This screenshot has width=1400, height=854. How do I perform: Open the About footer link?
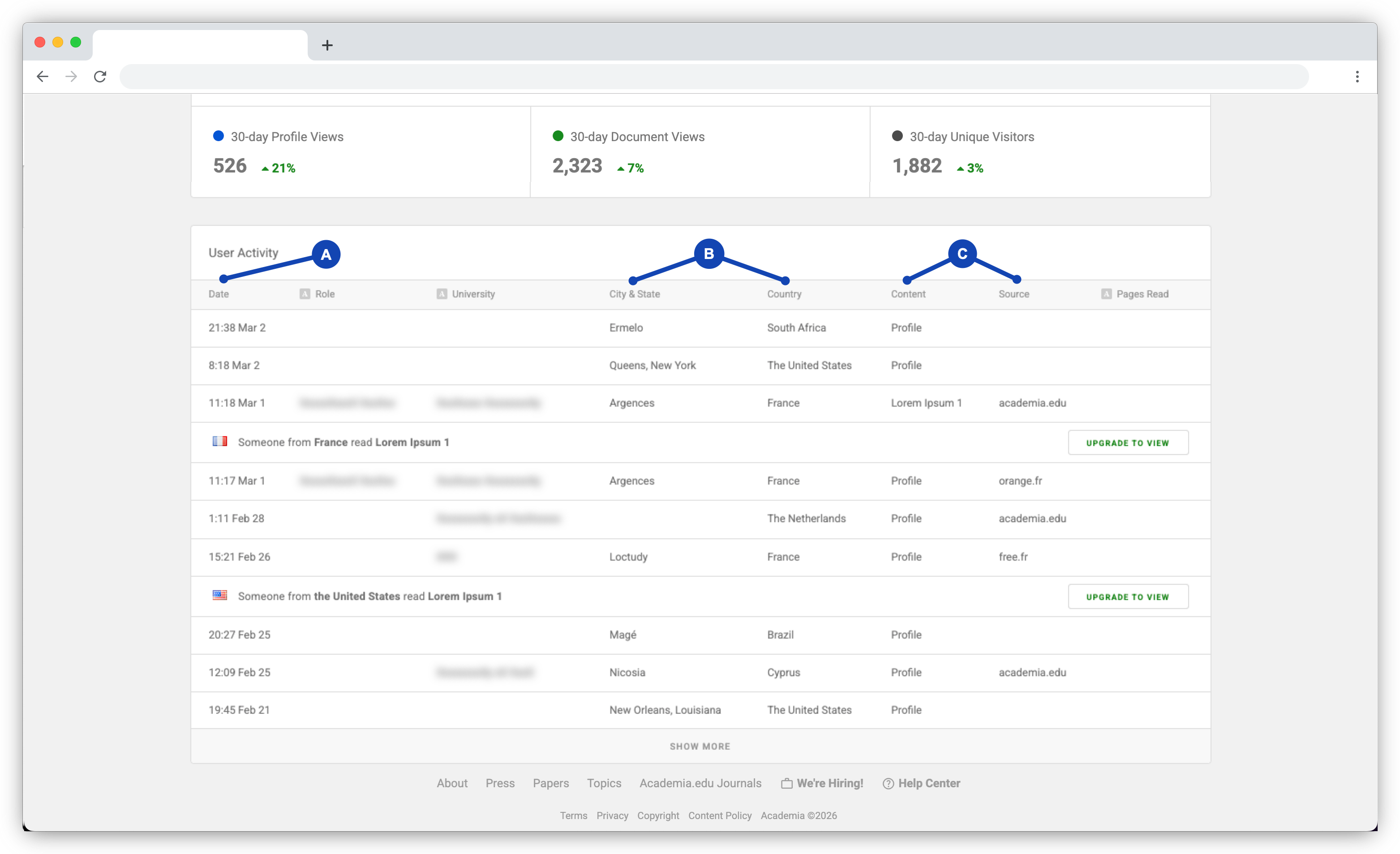(x=452, y=784)
